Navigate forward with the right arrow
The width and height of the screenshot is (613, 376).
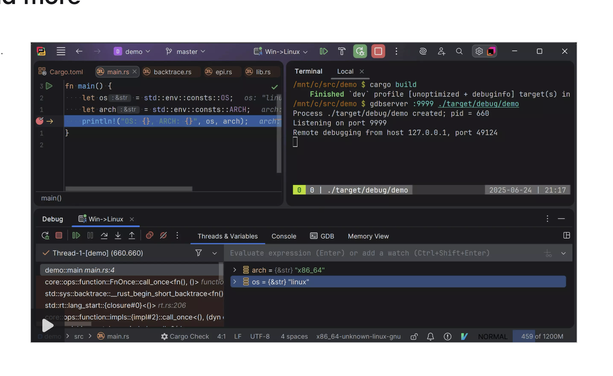coord(97,51)
